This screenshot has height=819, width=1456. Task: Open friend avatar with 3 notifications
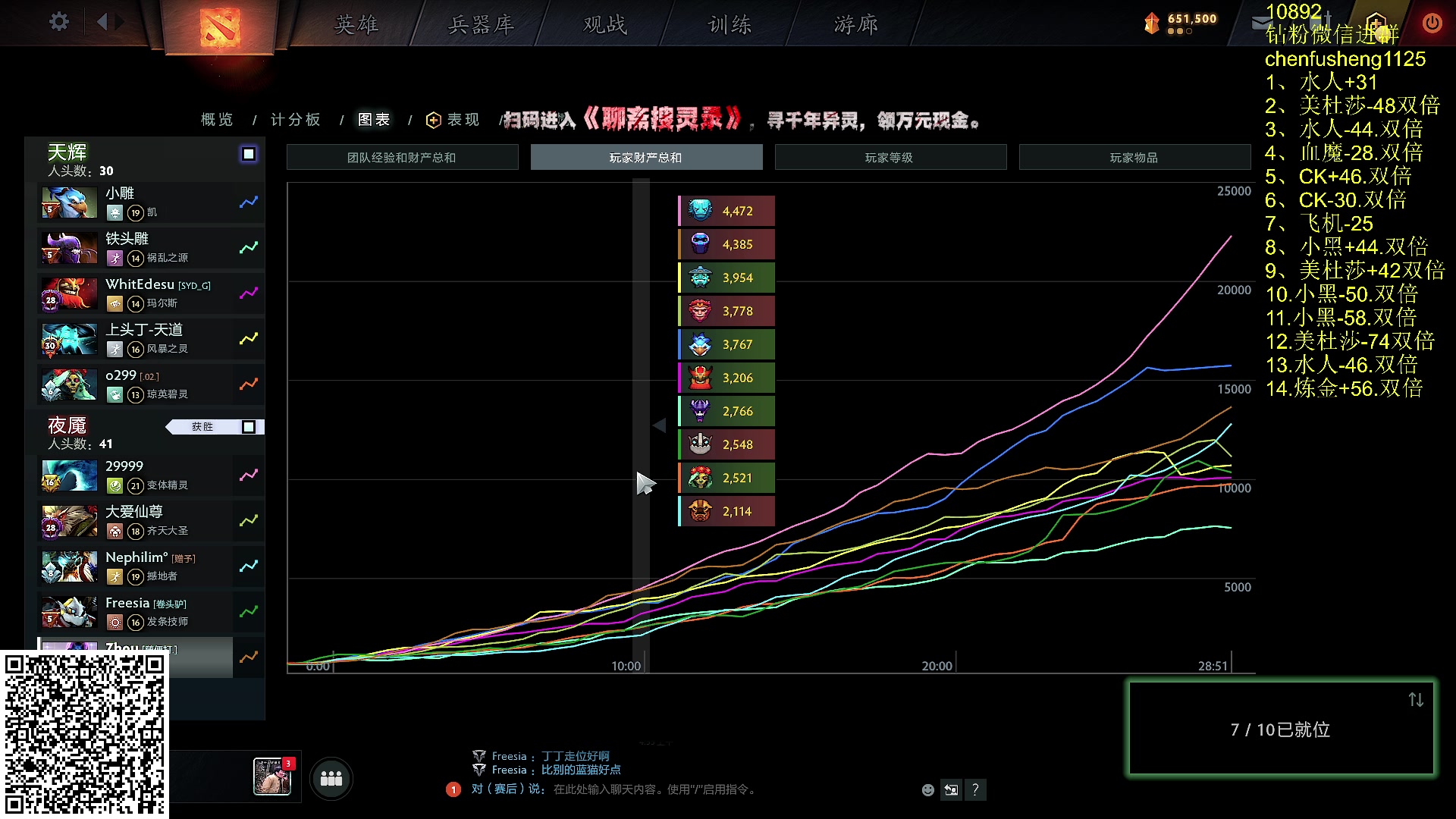[273, 777]
